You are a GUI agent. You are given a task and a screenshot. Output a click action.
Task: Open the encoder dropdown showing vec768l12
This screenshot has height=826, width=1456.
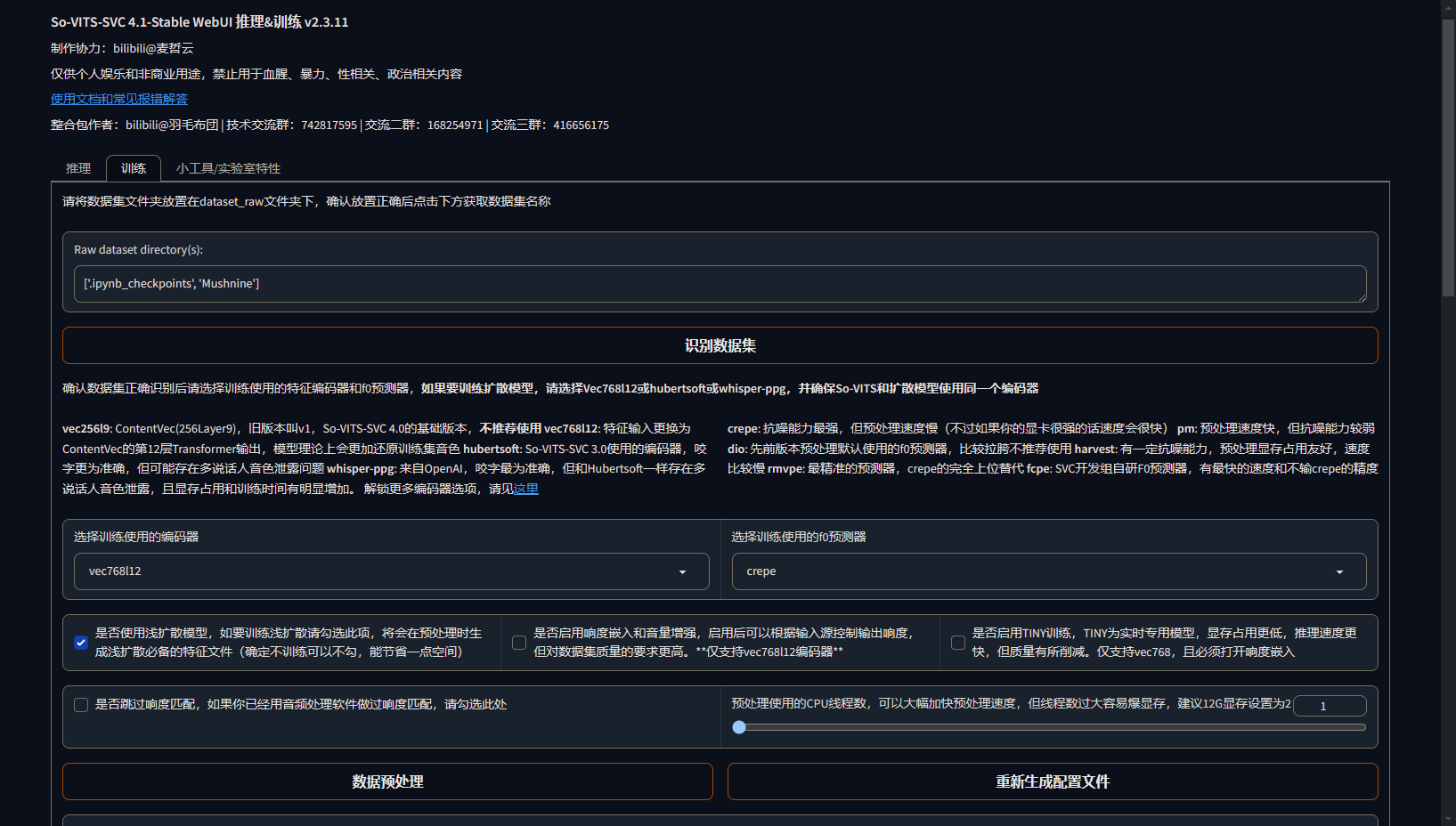click(x=390, y=571)
